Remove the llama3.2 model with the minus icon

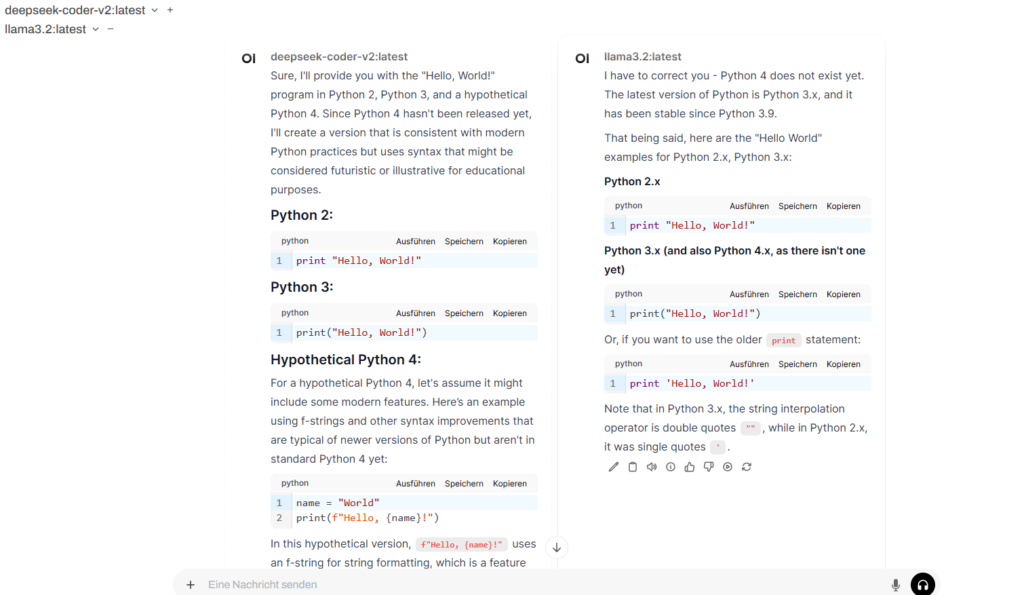click(x=110, y=29)
